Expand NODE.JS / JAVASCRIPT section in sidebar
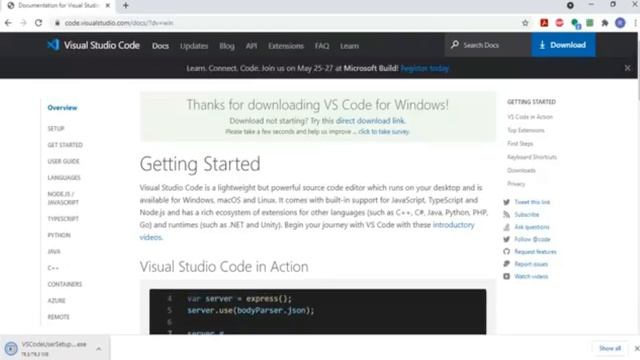This screenshot has width=640, height=360. tap(63, 198)
